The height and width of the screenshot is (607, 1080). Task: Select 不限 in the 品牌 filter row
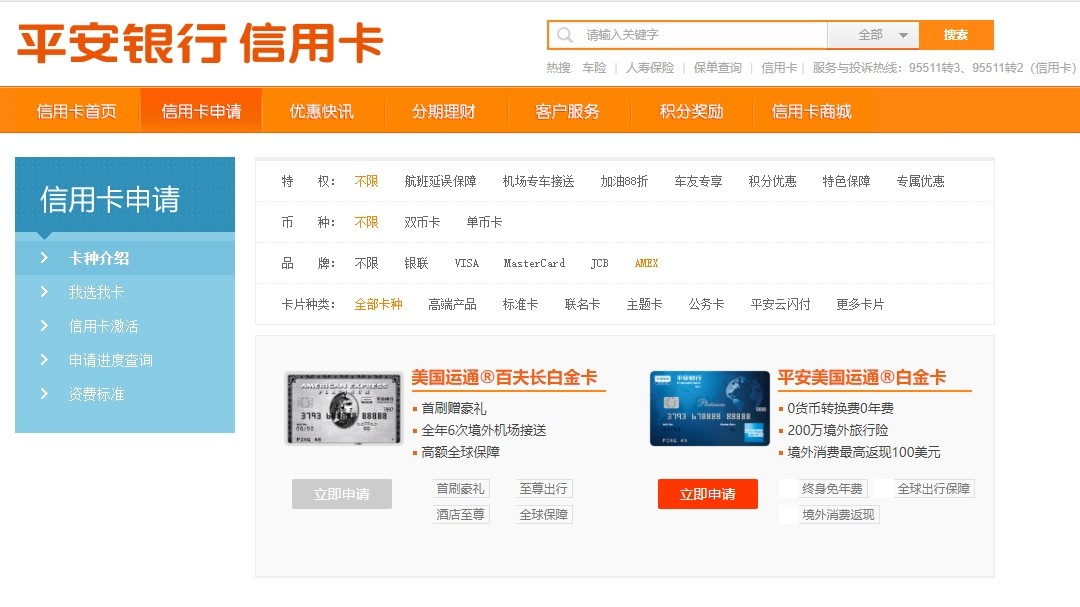point(366,263)
